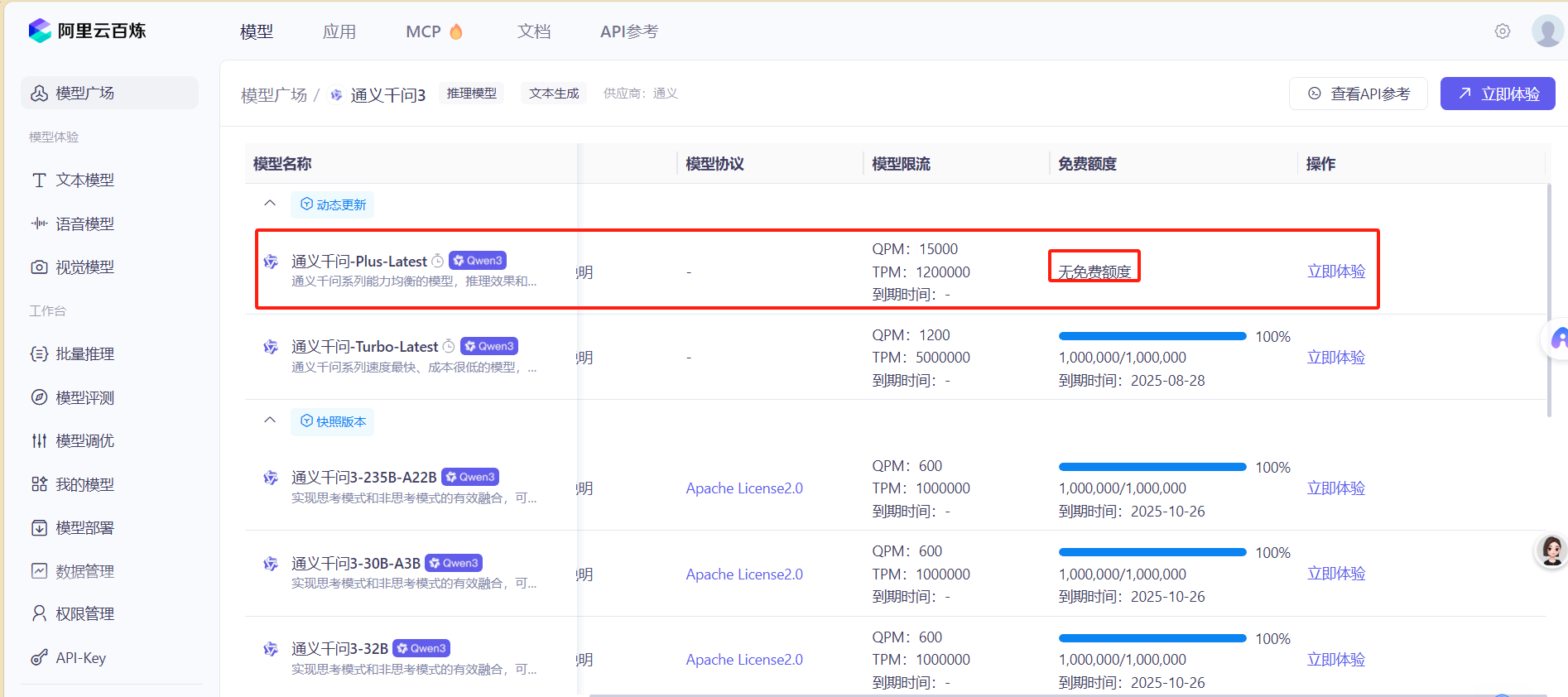Collapse the 快照版本 group
The height and width of the screenshot is (697, 1568).
pos(270,421)
